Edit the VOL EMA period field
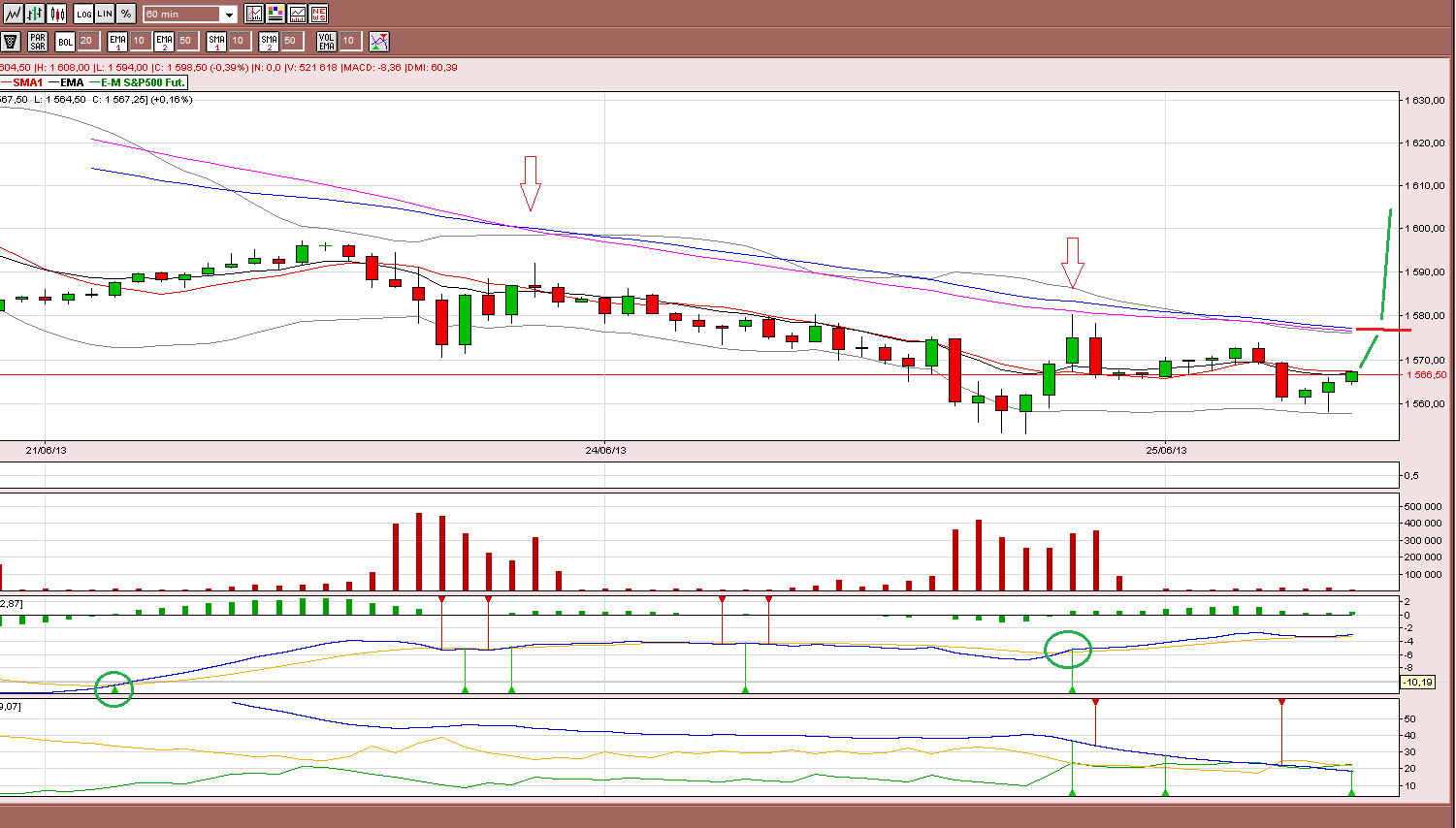 (349, 41)
